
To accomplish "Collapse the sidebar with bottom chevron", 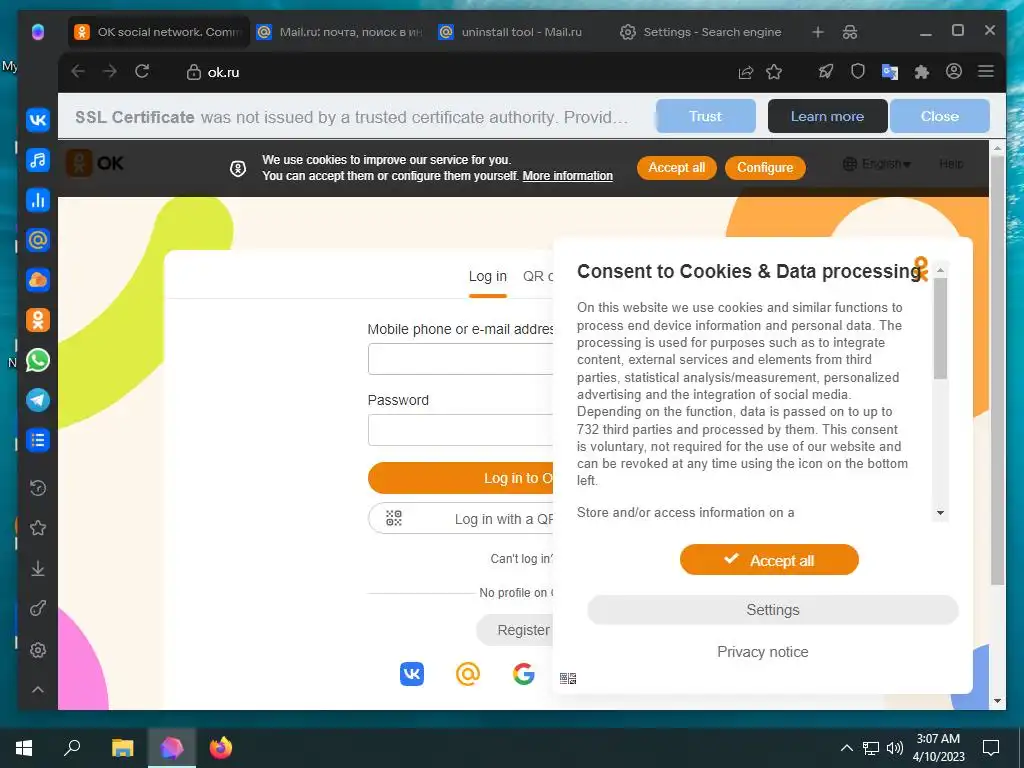I will [x=38, y=690].
